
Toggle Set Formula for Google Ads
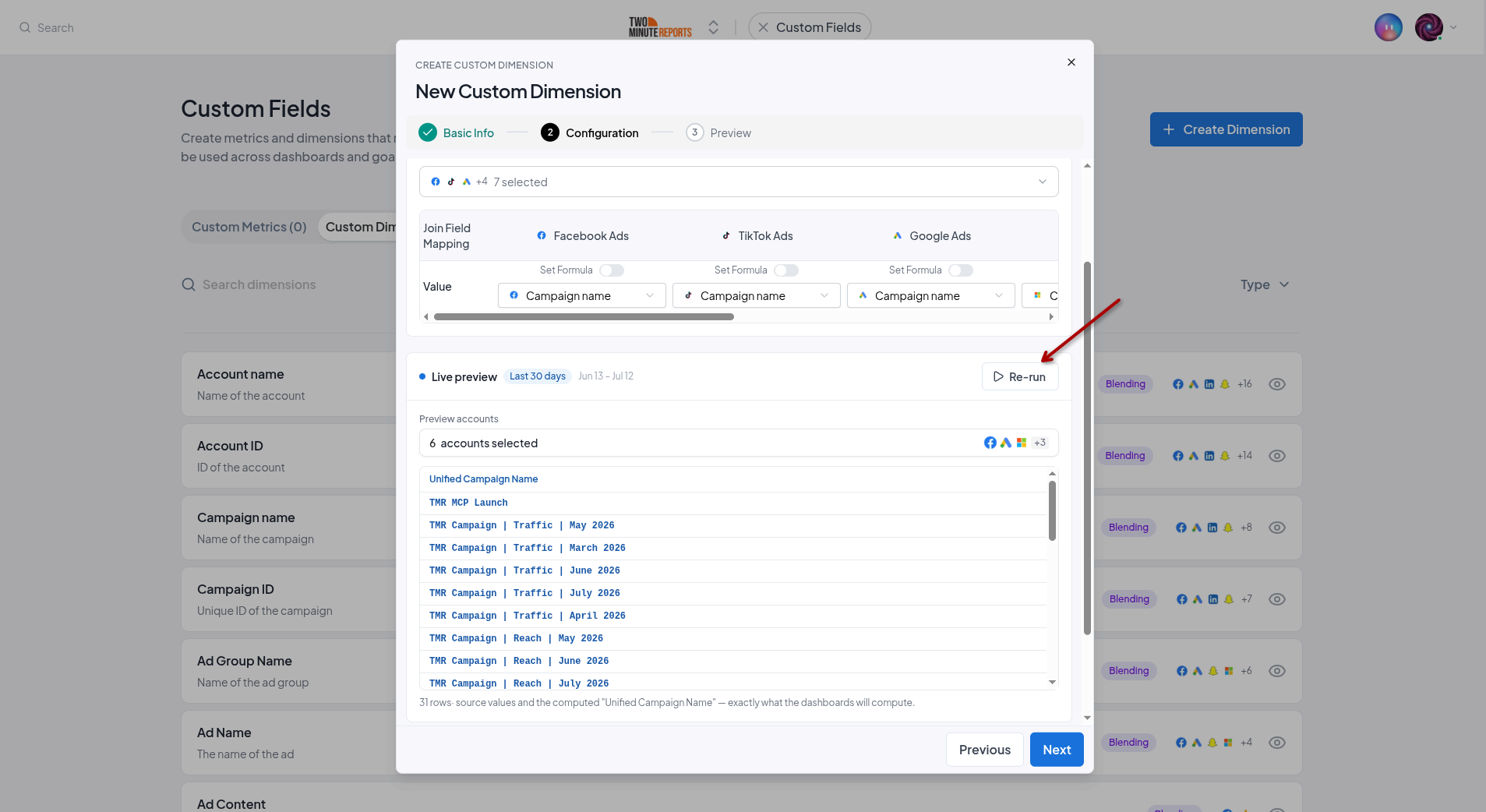tap(961, 270)
